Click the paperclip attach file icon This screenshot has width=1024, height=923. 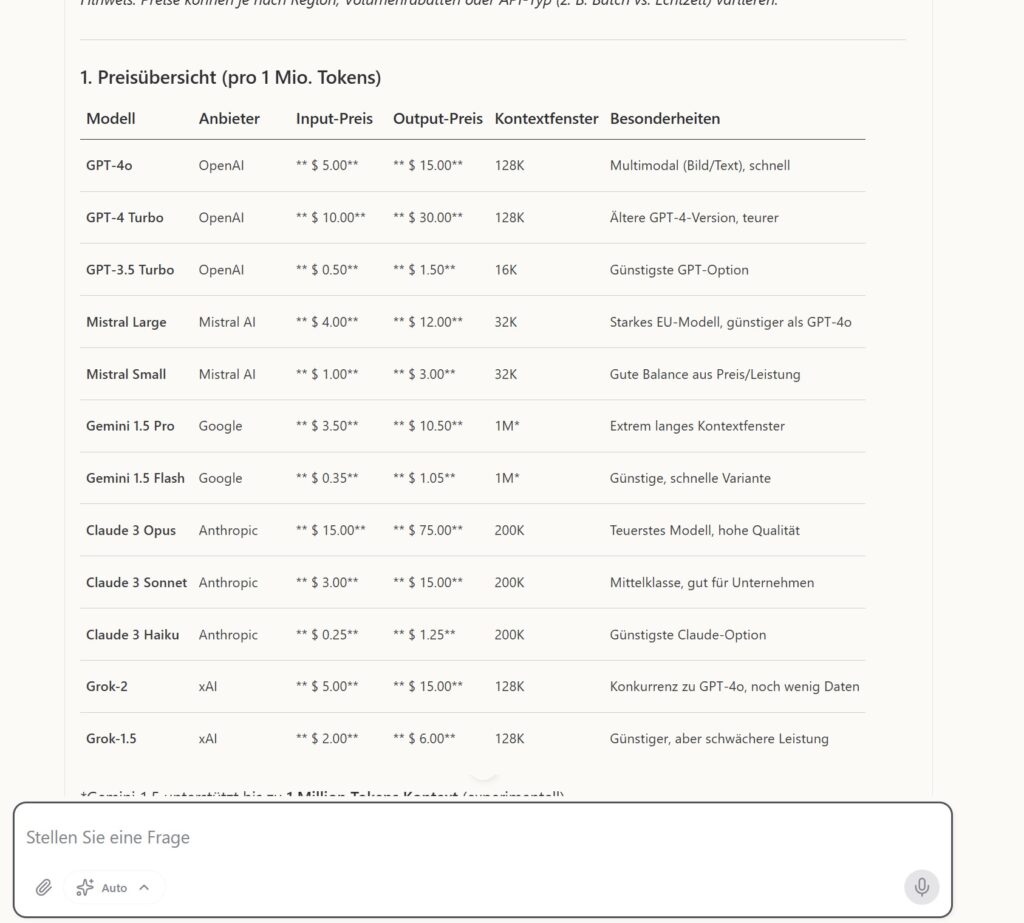[43, 887]
